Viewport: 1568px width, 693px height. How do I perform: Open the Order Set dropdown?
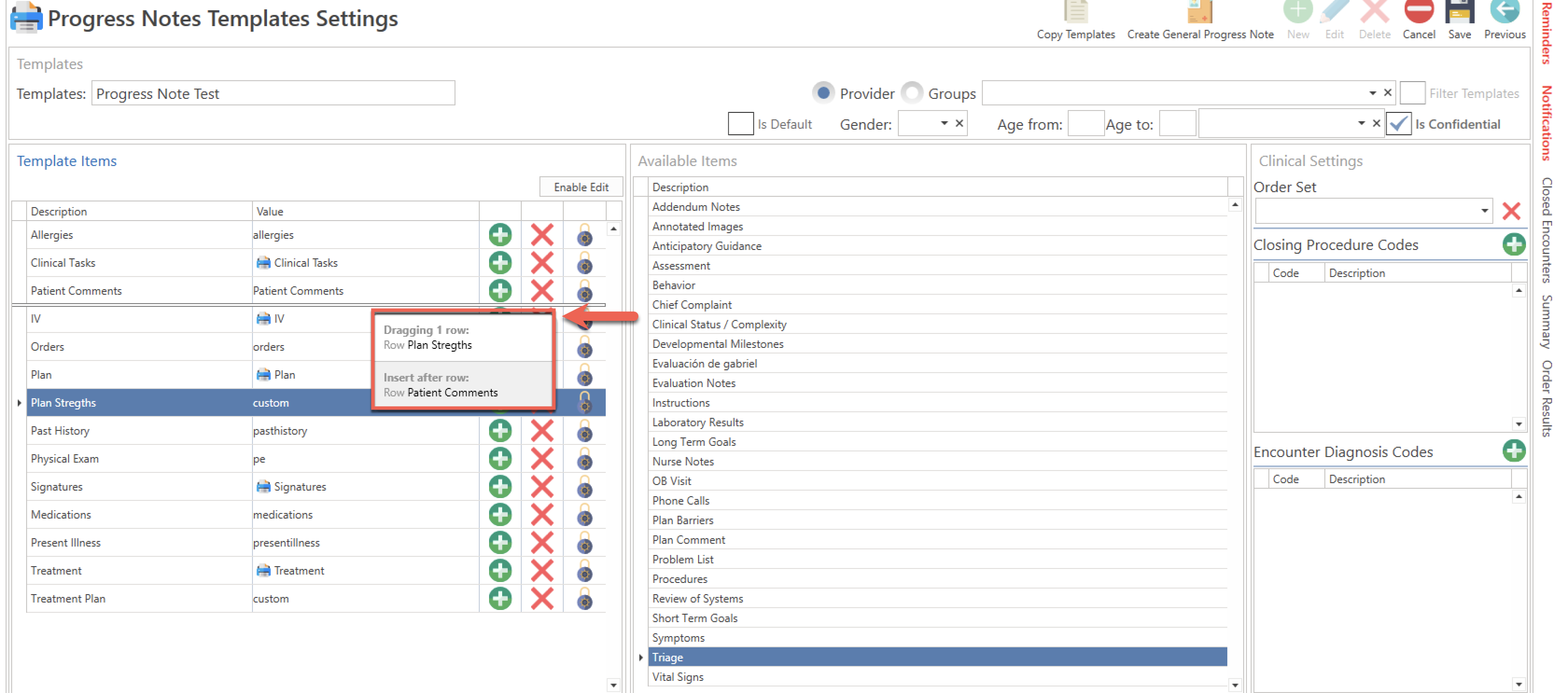tap(1484, 211)
